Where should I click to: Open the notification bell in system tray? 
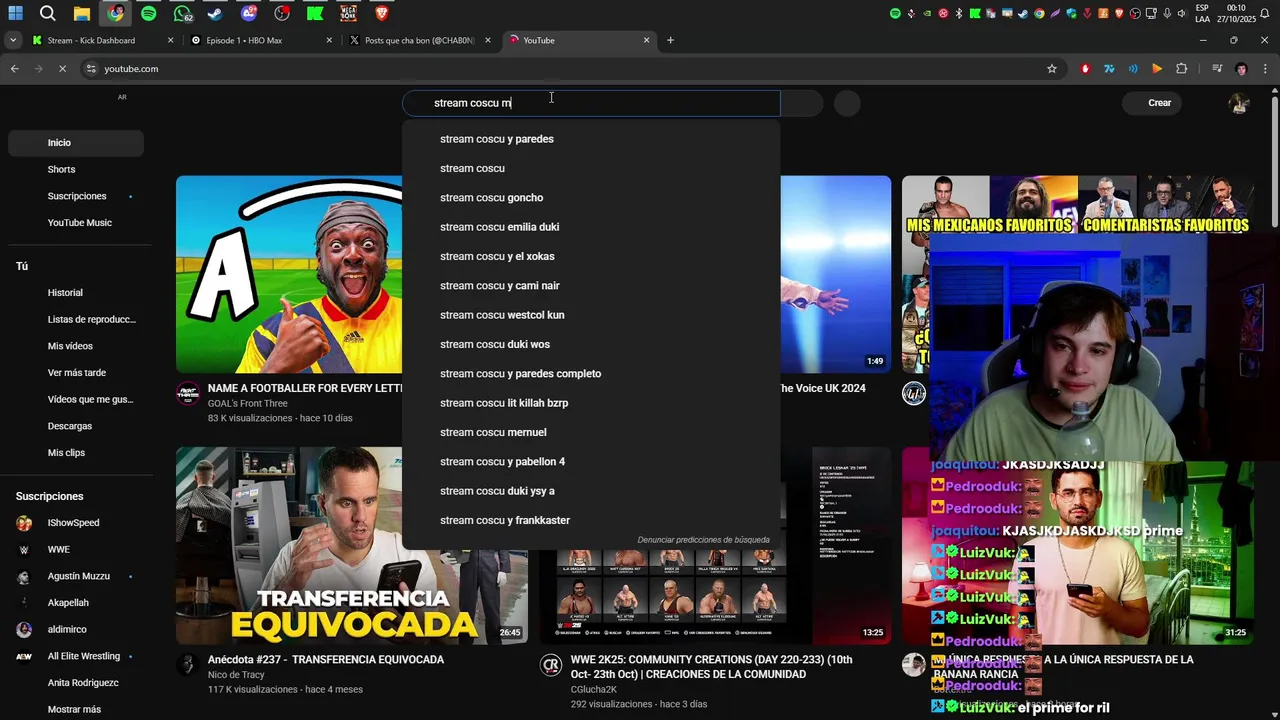click(1264, 13)
